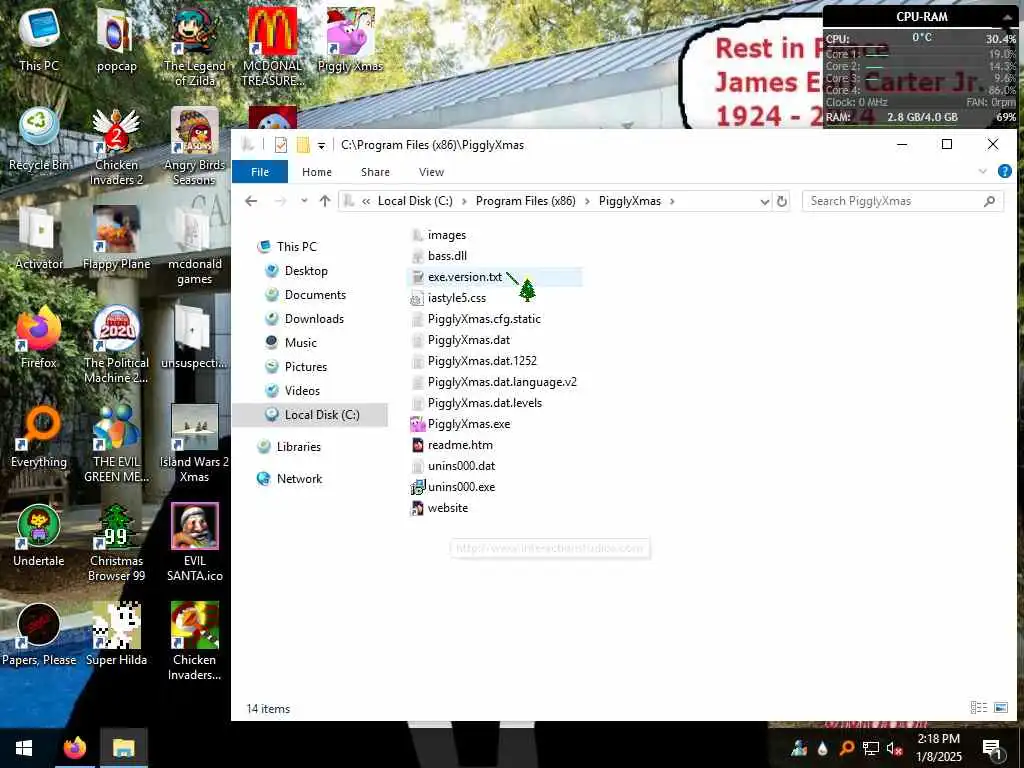
Task: Switch to large icons view
Action: click(1000, 708)
